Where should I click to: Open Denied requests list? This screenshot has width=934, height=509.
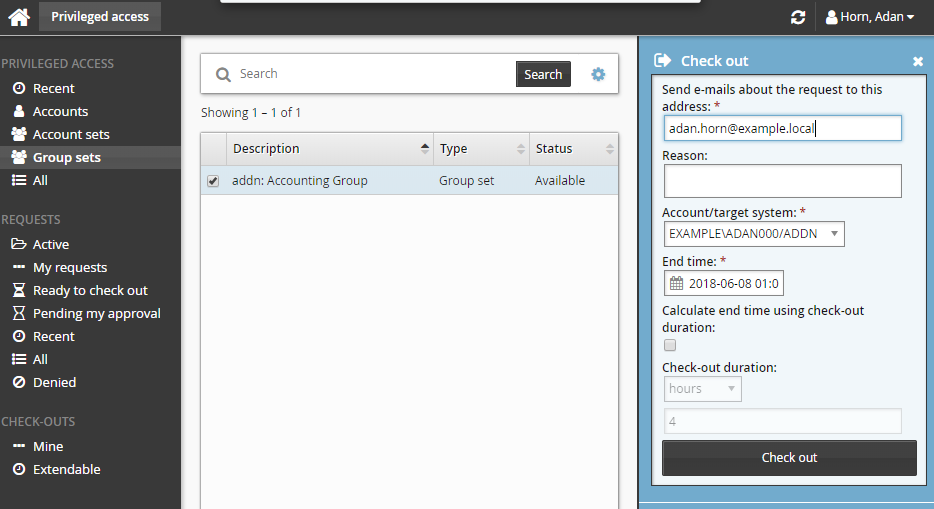pyautogui.click(x=54, y=382)
